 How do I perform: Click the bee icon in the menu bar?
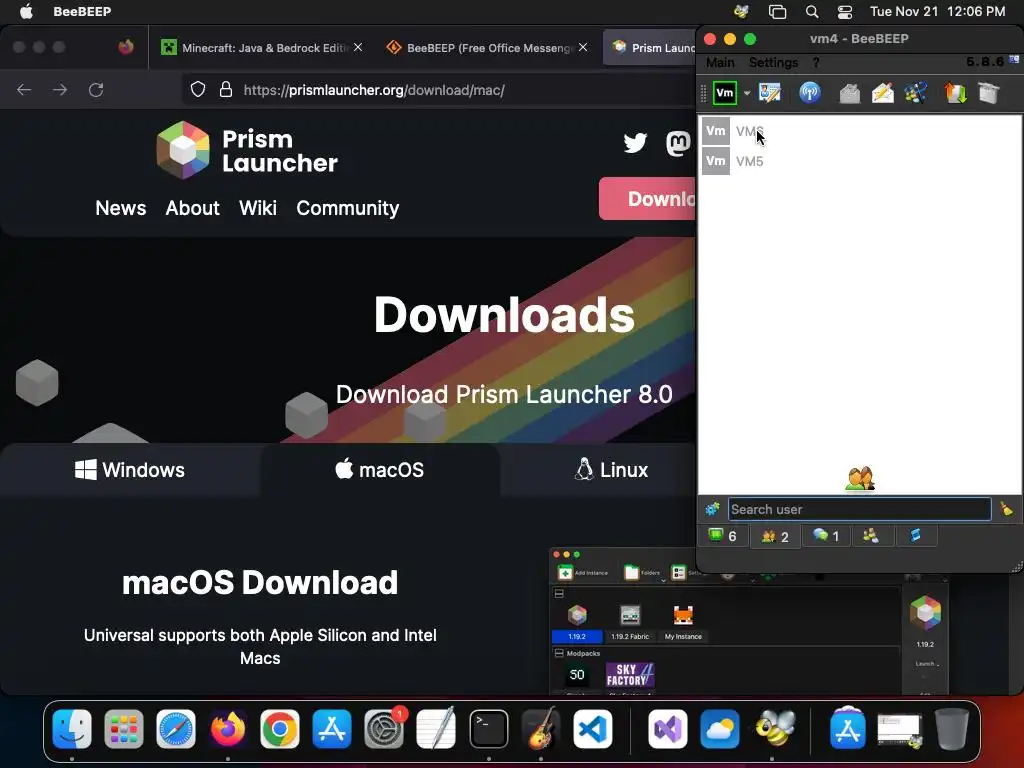pos(741,11)
